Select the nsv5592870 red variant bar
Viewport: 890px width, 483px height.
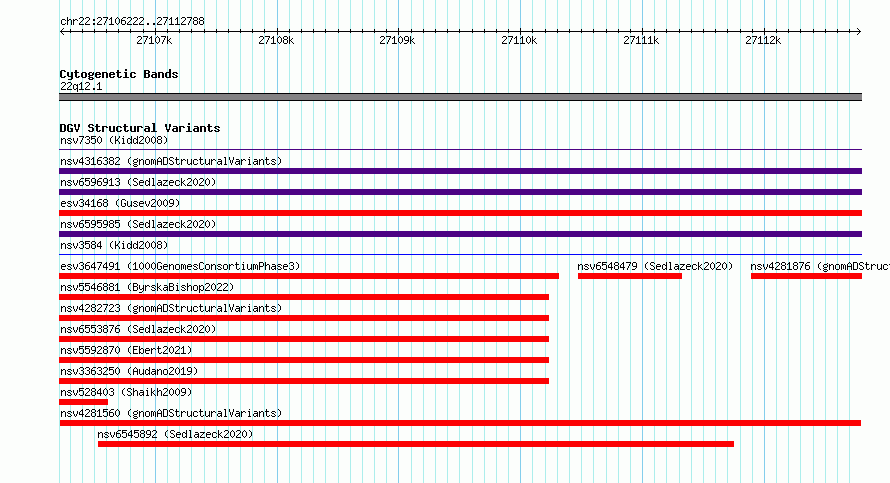304,360
